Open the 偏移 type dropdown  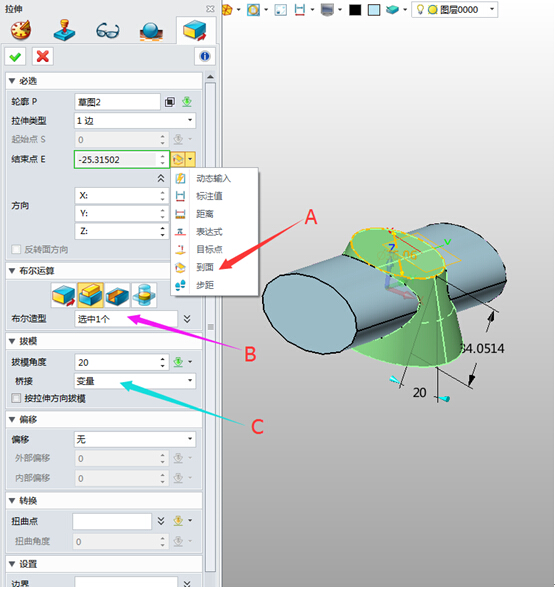coord(135,439)
